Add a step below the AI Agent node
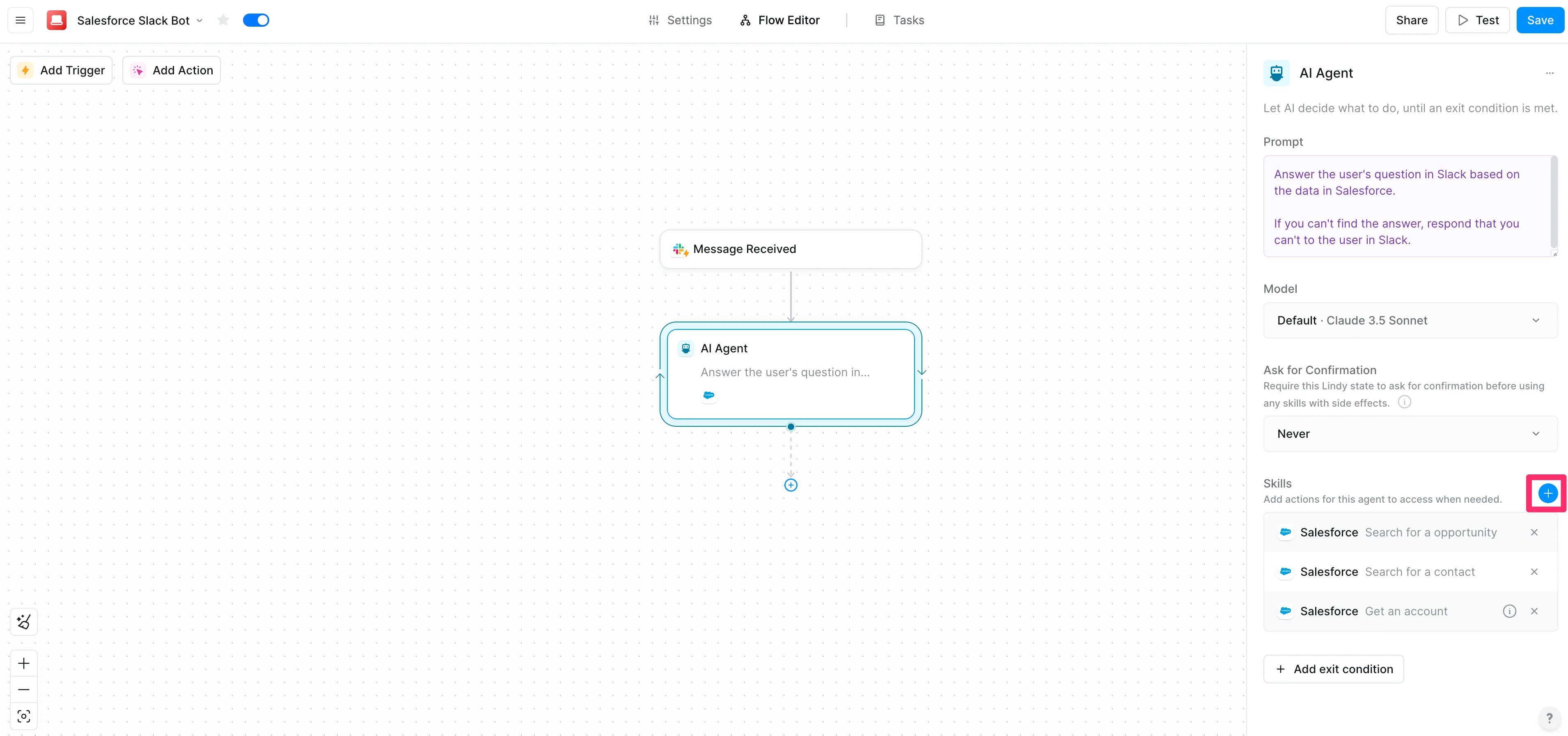 (790, 485)
